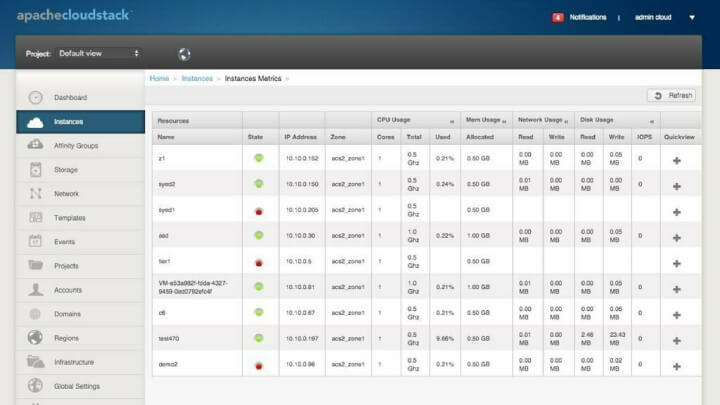The height and width of the screenshot is (405, 720).
Task: Select Templates menu item
Action: (x=80, y=218)
